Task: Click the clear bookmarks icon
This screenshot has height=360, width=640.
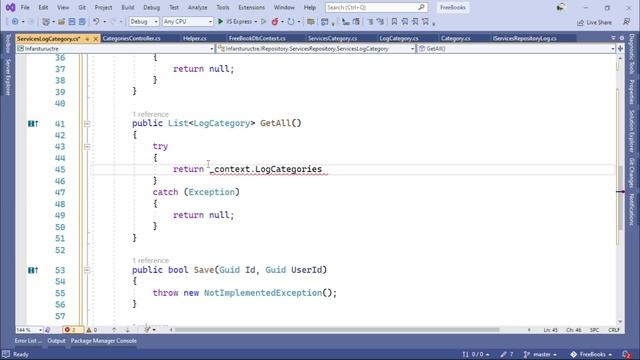Action: [425, 22]
